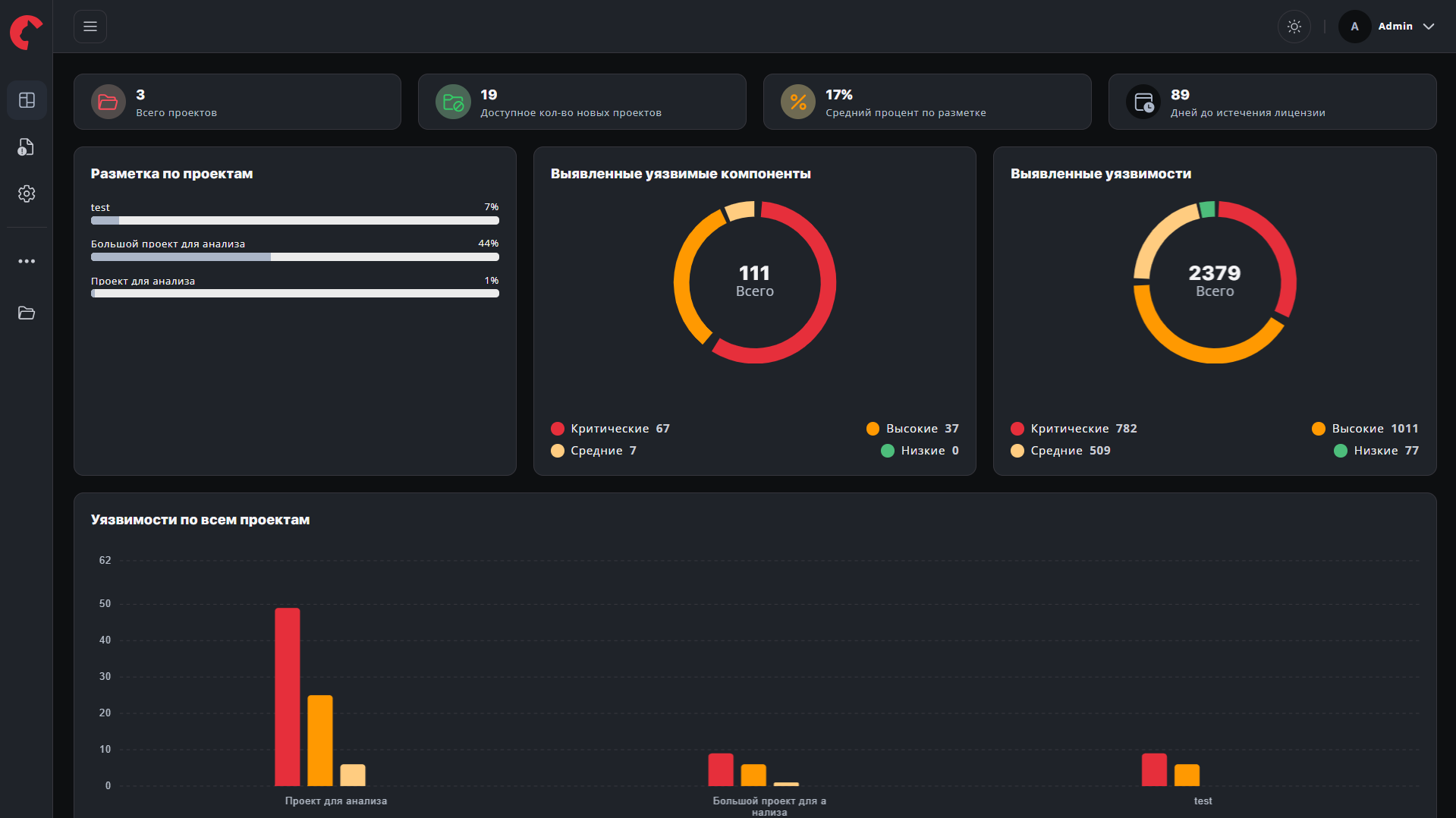Screen dimensions: 1456x818
Task: Toggle 'Высокие 37' legend item
Action: click(x=913, y=429)
